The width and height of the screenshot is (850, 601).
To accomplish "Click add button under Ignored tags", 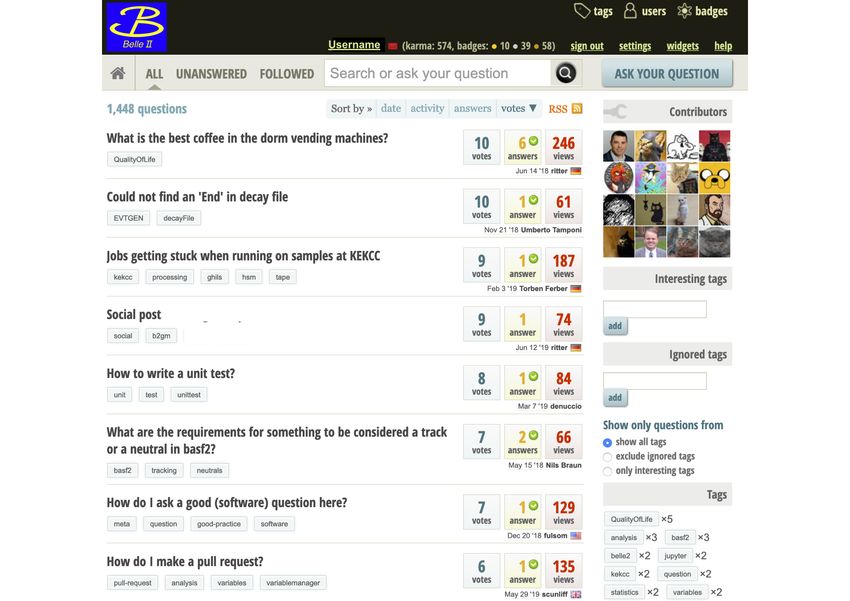I will click(x=615, y=398).
